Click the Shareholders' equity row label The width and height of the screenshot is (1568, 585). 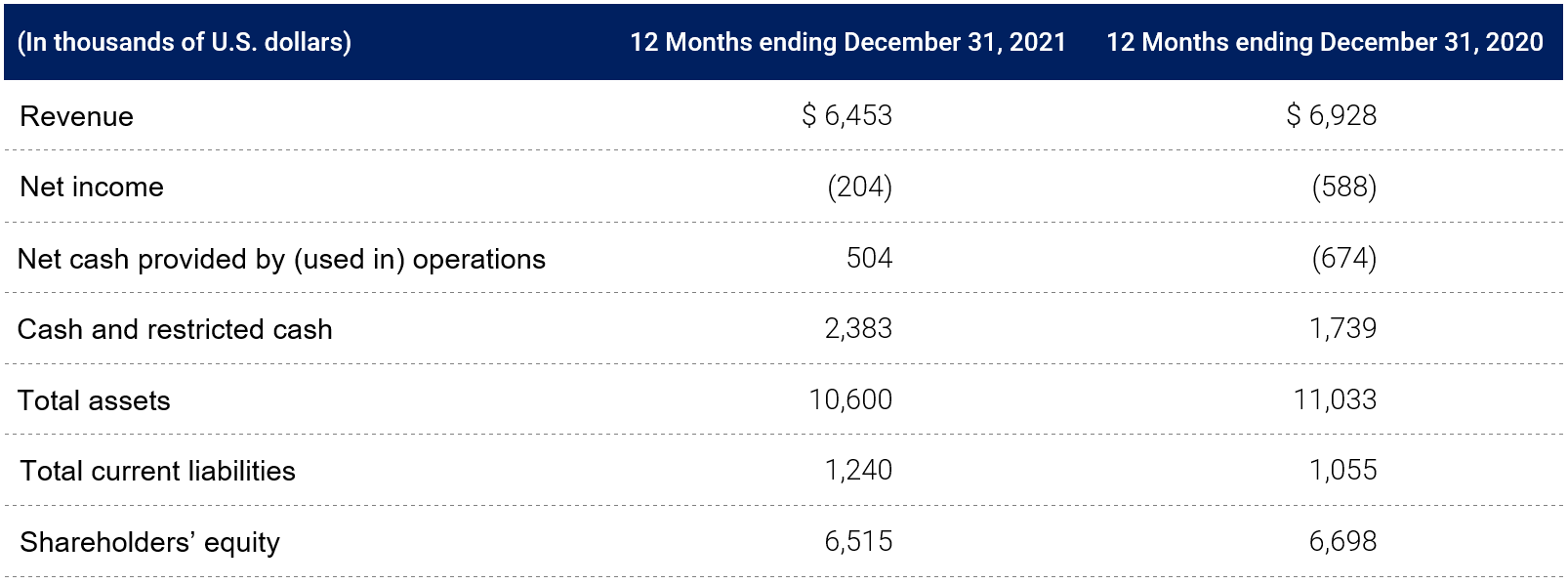tap(149, 542)
